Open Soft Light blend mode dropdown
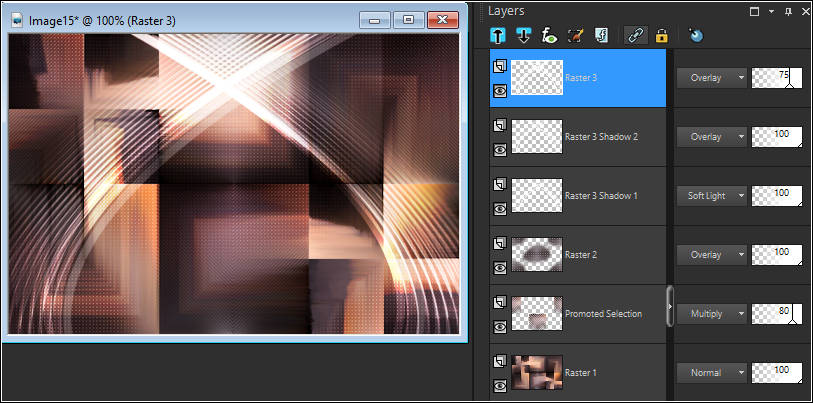This screenshot has height=403, width=813. (711, 196)
